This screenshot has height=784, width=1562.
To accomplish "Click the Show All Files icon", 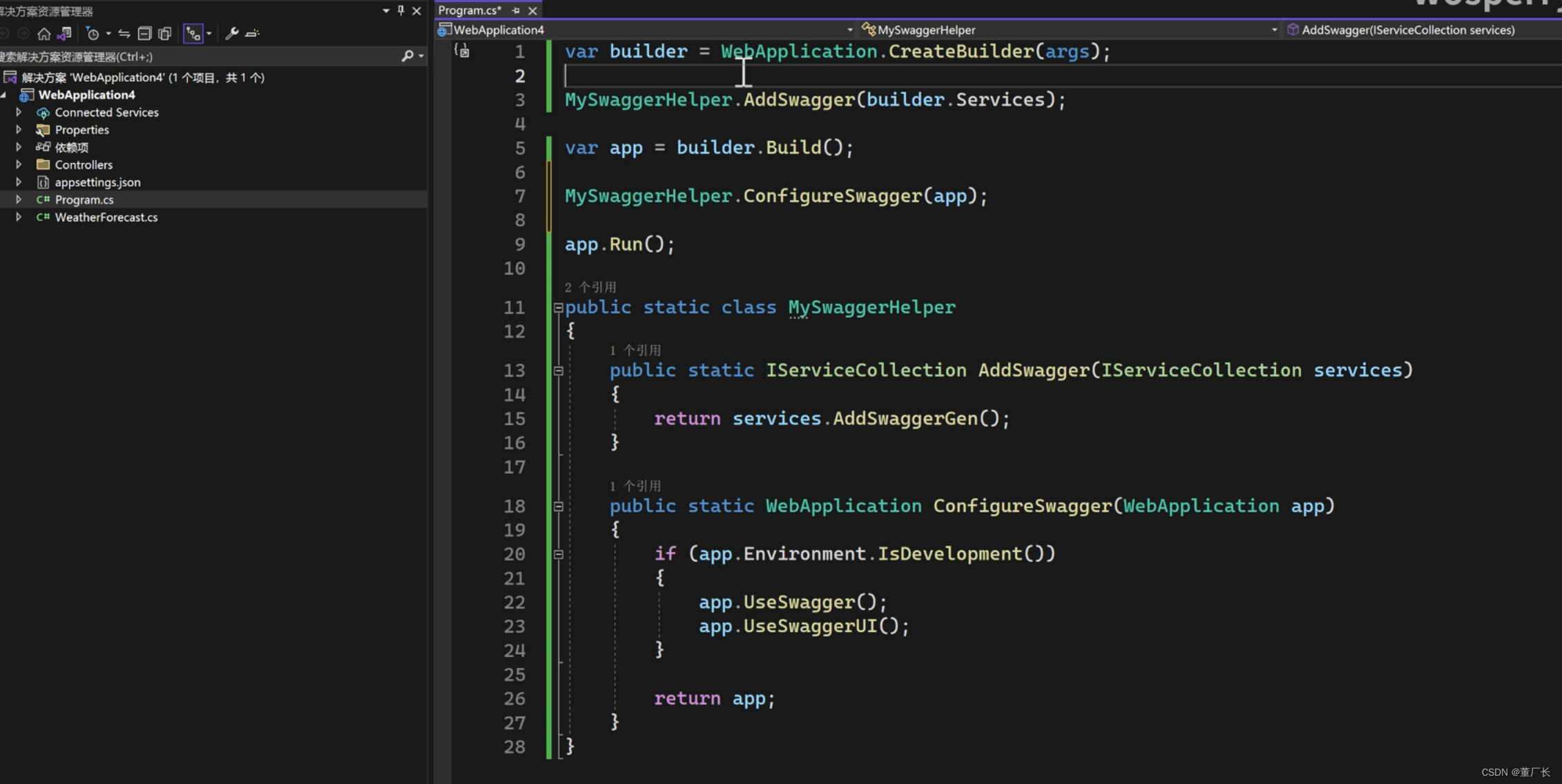I will pos(165,33).
